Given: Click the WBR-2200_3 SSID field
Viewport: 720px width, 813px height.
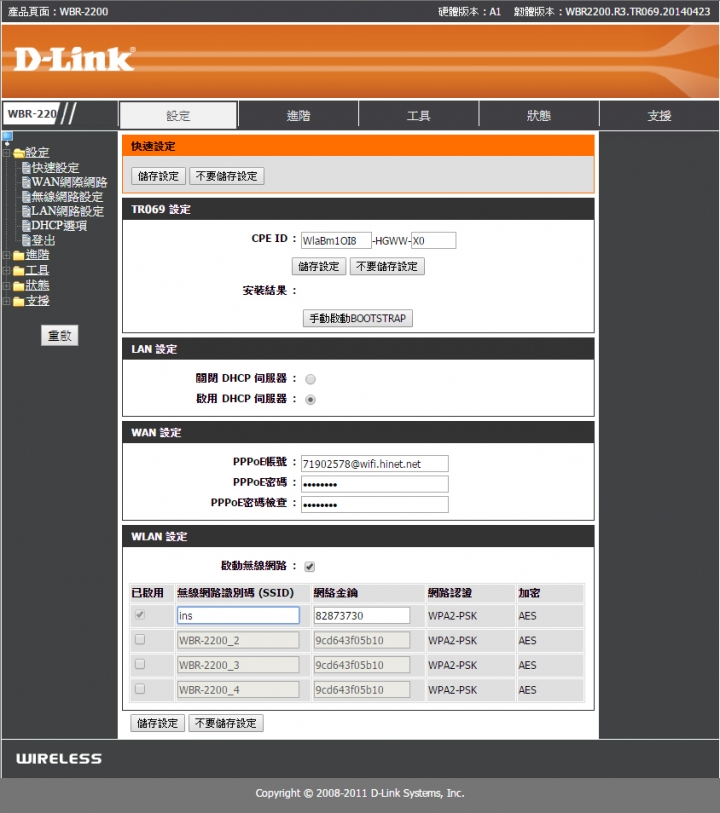Looking at the screenshot, I should (238, 665).
